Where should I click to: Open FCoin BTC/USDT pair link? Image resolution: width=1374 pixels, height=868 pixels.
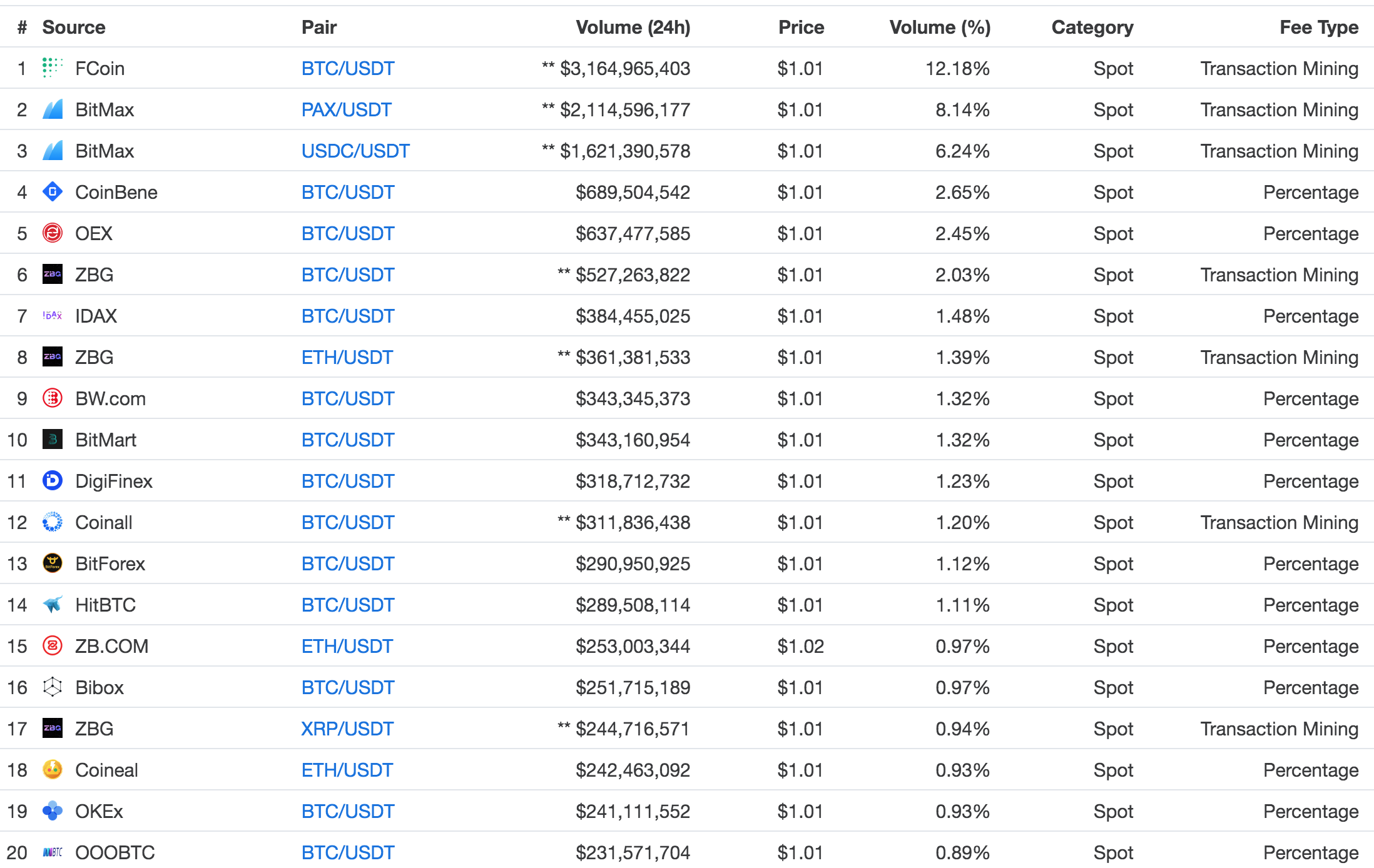click(x=348, y=68)
